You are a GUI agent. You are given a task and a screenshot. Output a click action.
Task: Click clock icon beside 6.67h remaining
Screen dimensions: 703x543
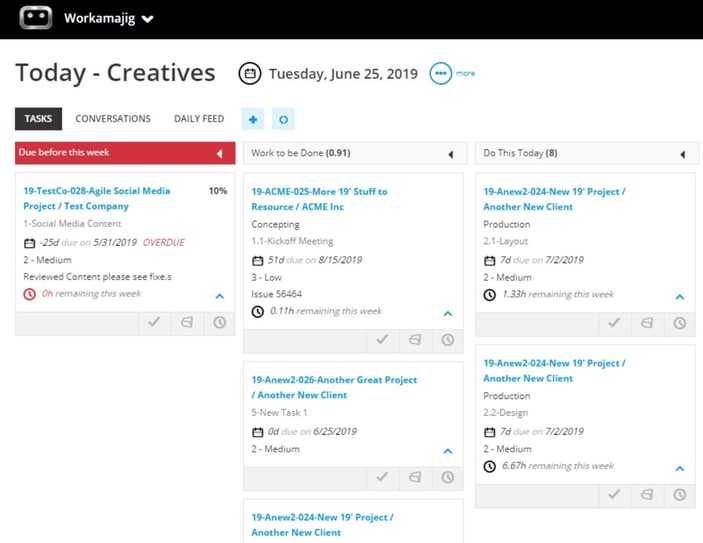(490, 466)
